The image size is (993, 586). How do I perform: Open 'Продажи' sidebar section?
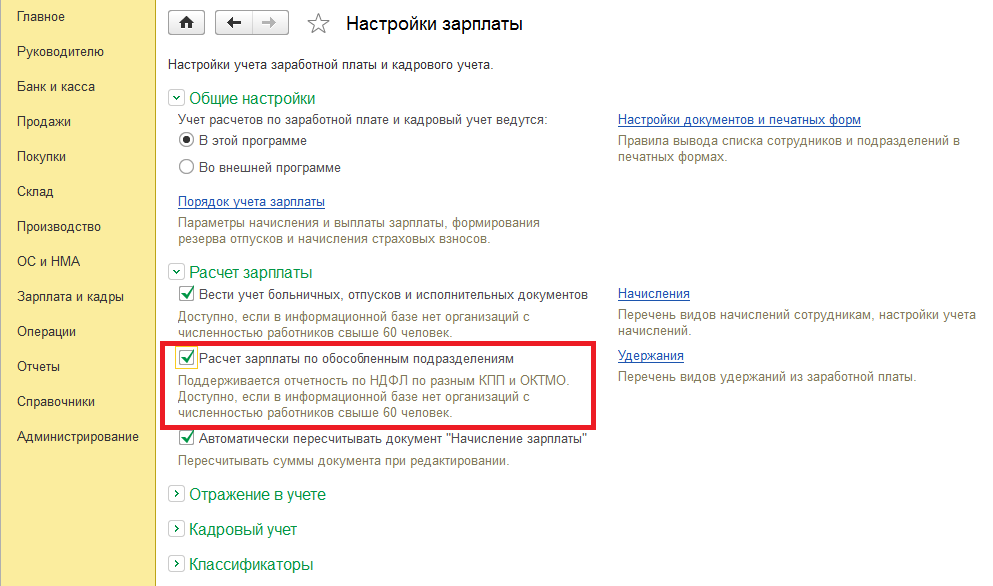pos(44,122)
